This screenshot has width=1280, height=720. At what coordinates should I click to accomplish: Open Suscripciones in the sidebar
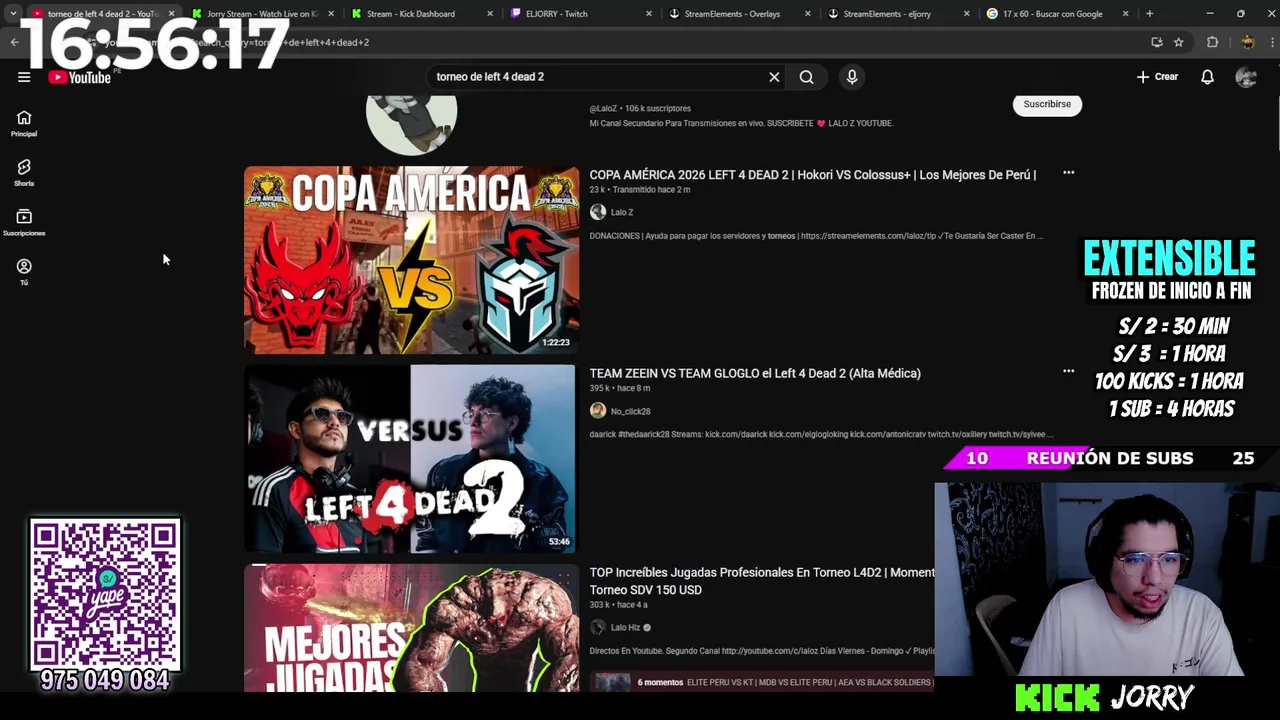24,223
